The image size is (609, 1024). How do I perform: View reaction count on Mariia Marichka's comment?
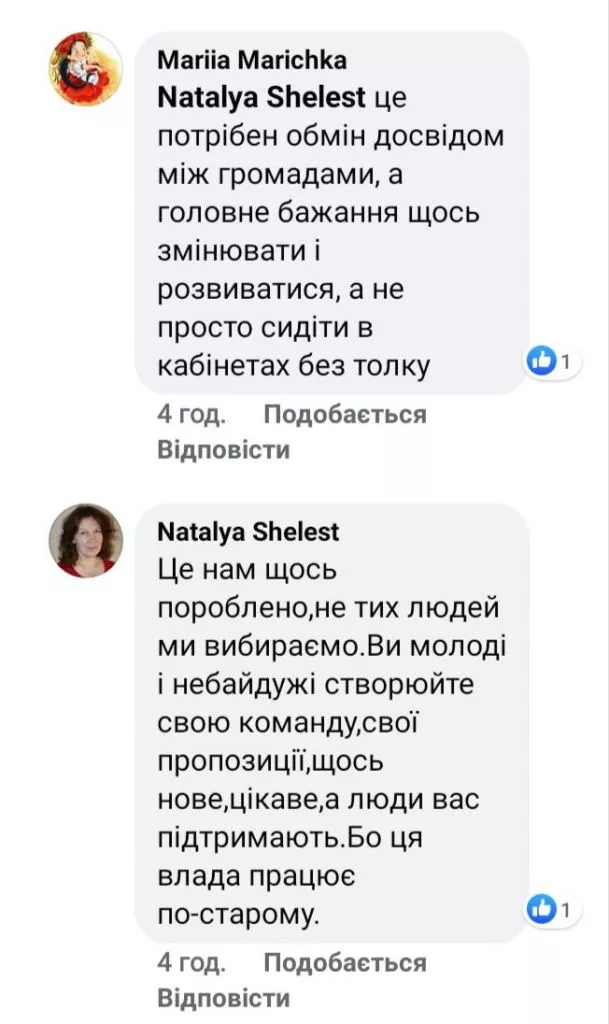(565, 361)
